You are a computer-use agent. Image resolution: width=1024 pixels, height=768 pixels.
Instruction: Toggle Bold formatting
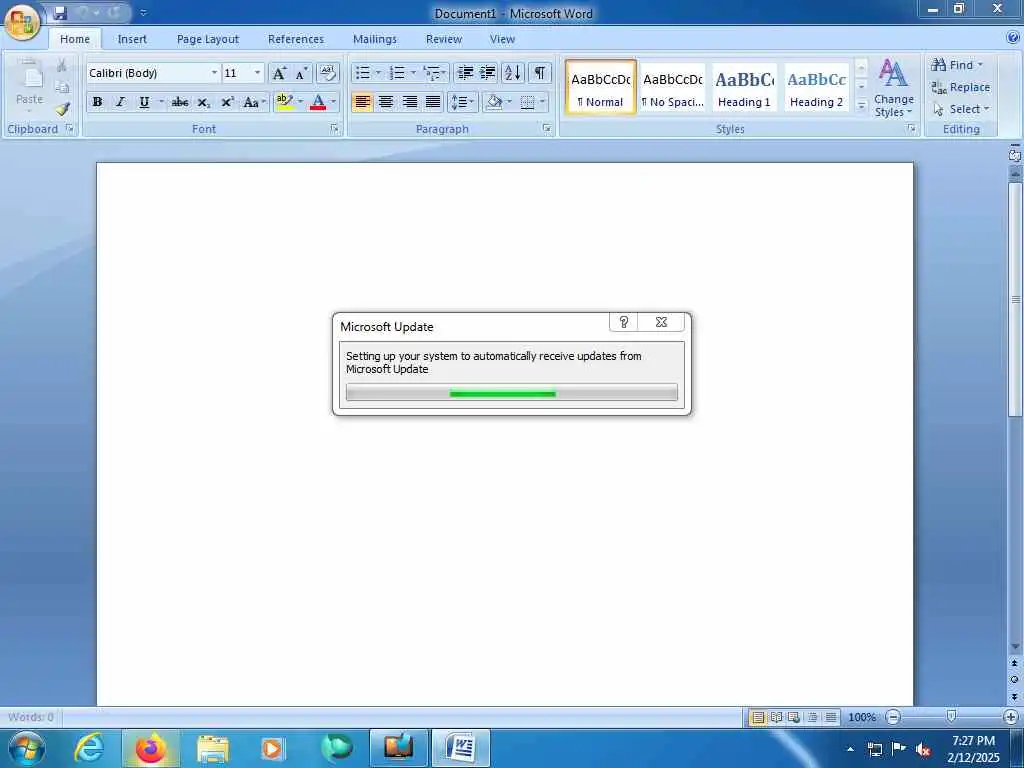(x=97, y=102)
